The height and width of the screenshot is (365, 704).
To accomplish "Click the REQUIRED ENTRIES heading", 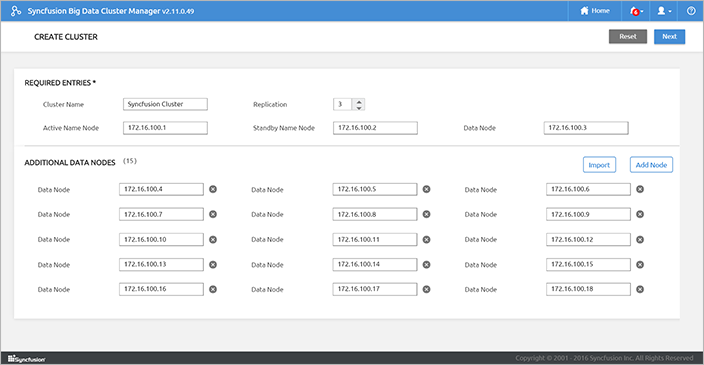I will pos(60,83).
